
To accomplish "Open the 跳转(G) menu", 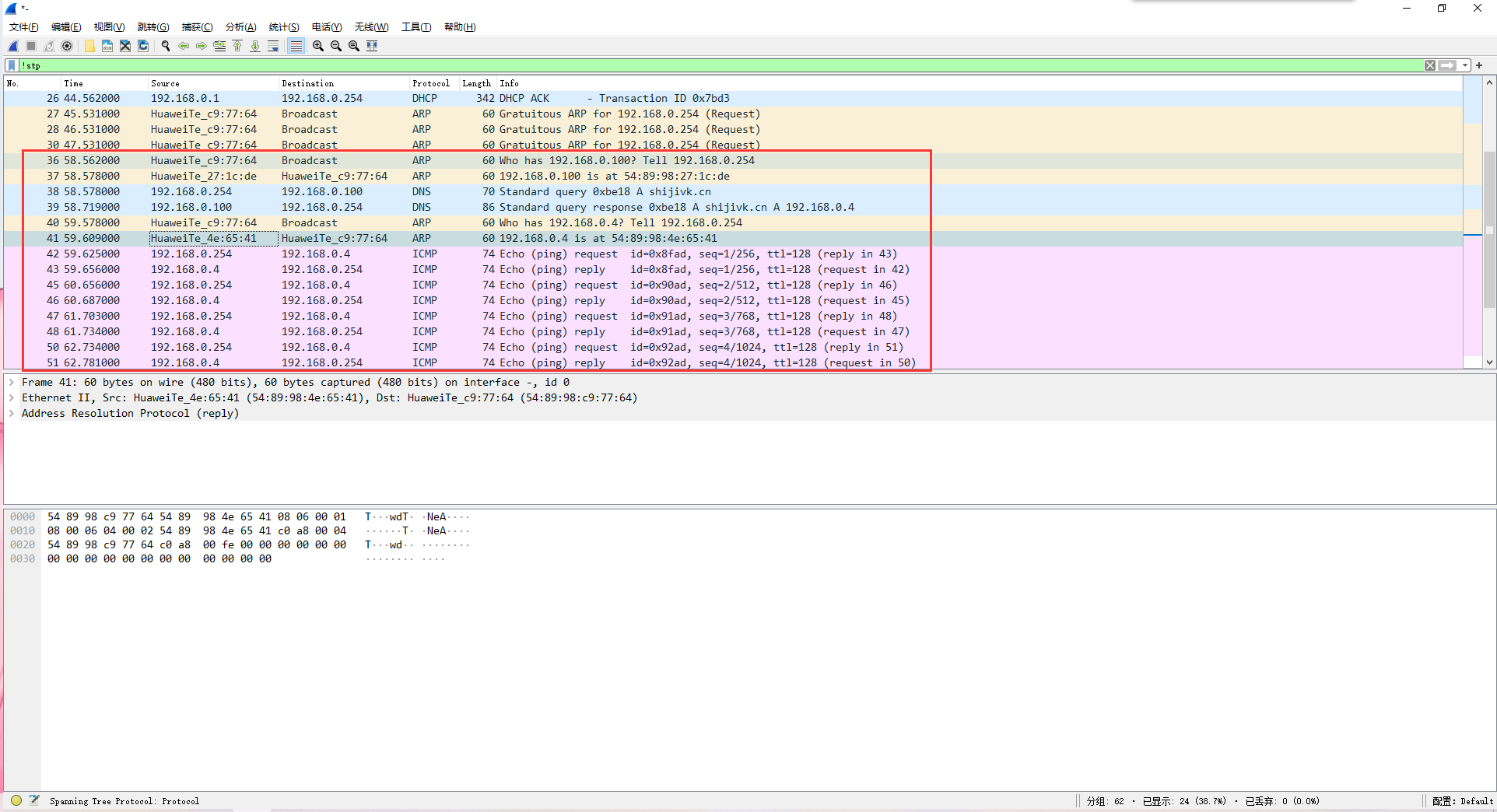I will click(153, 27).
